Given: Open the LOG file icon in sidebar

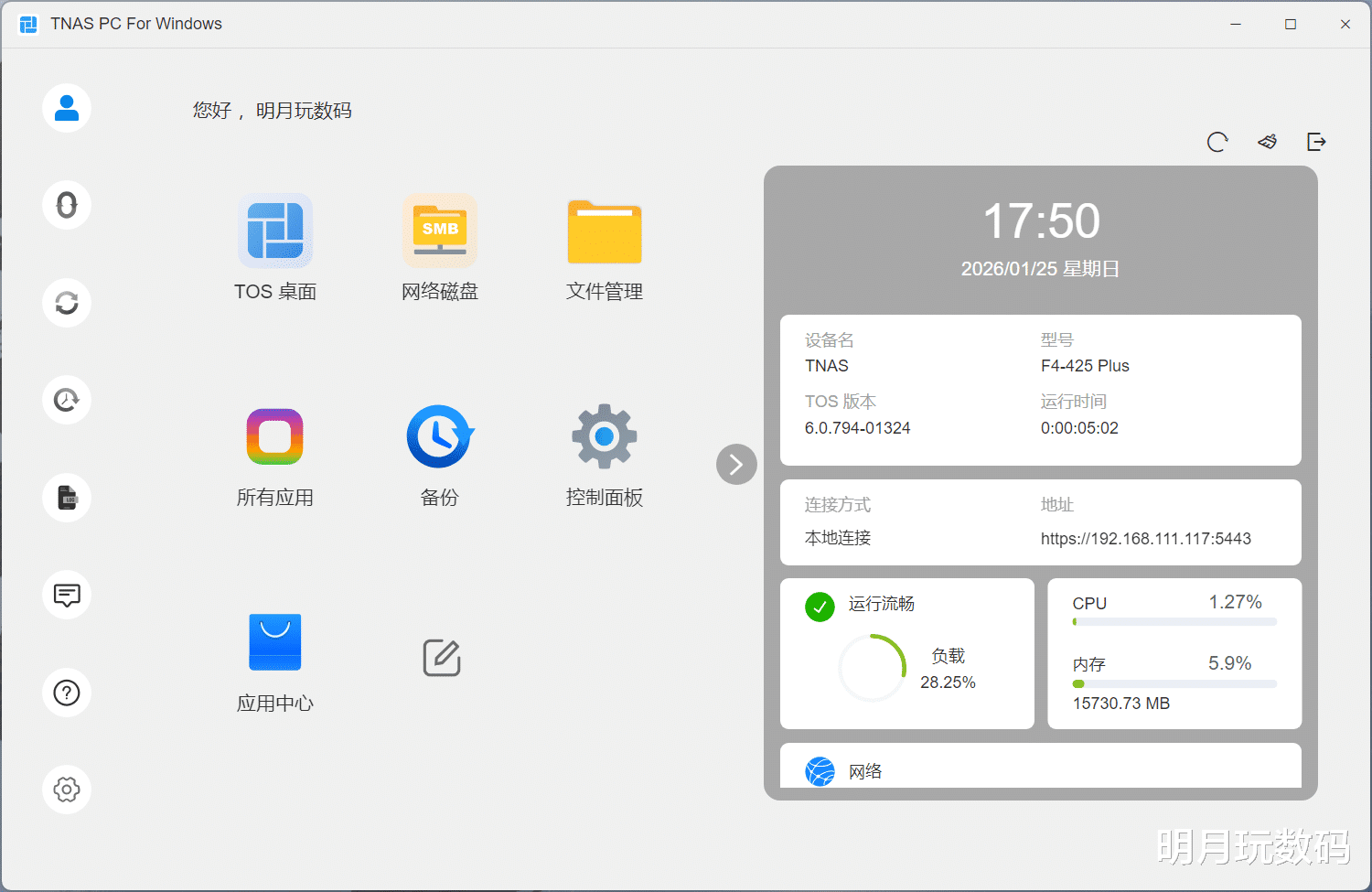Looking at the screenshot, I should coord(67,498).
